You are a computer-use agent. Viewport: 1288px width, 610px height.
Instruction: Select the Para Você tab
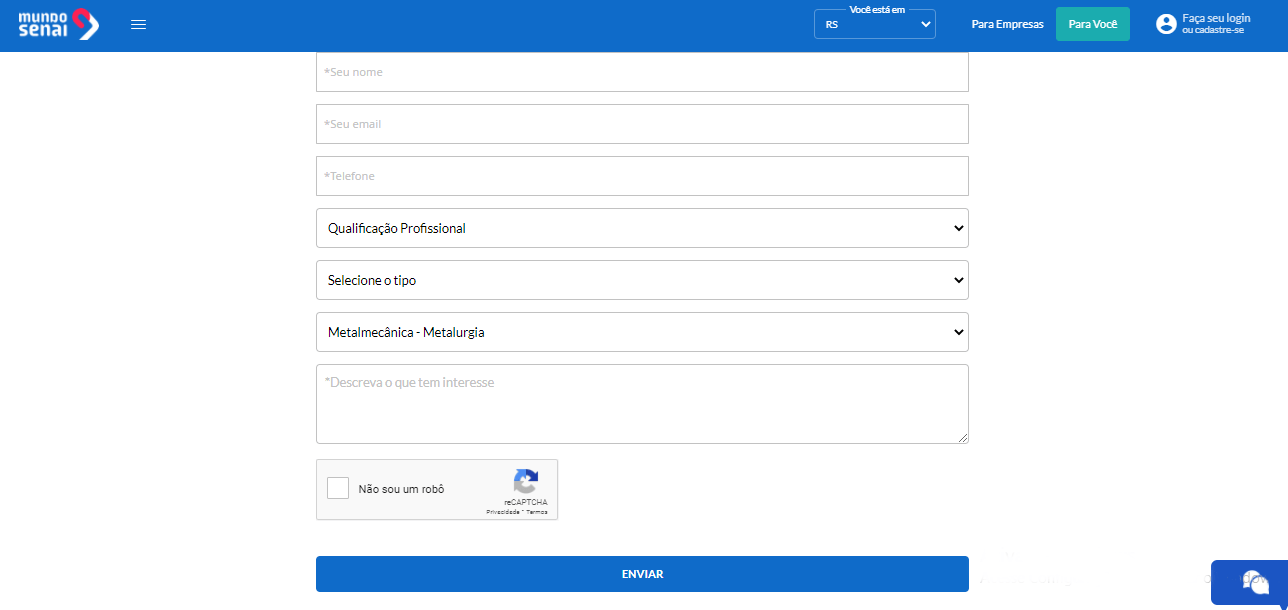(1092, 24)
